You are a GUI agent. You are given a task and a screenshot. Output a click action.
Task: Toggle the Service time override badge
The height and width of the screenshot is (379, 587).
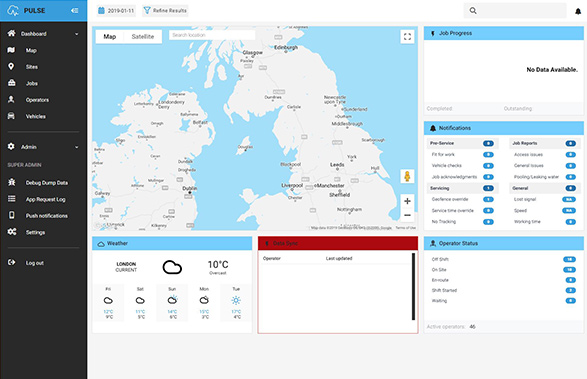click(488, 211)
